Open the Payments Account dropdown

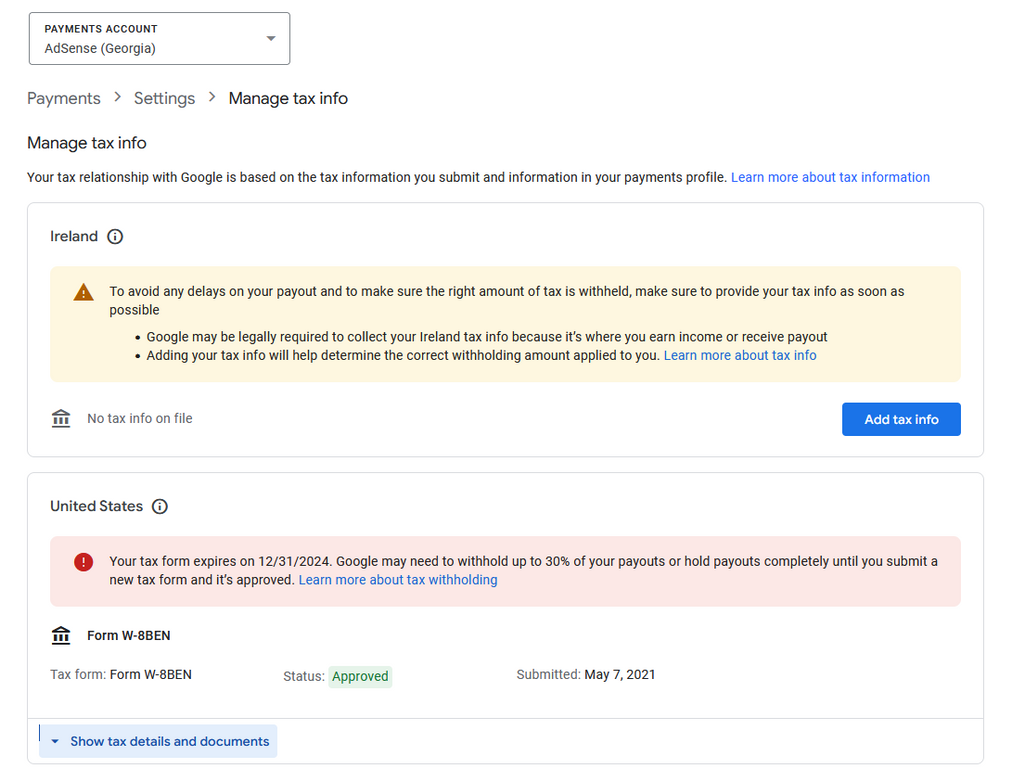tap(159, 39)
